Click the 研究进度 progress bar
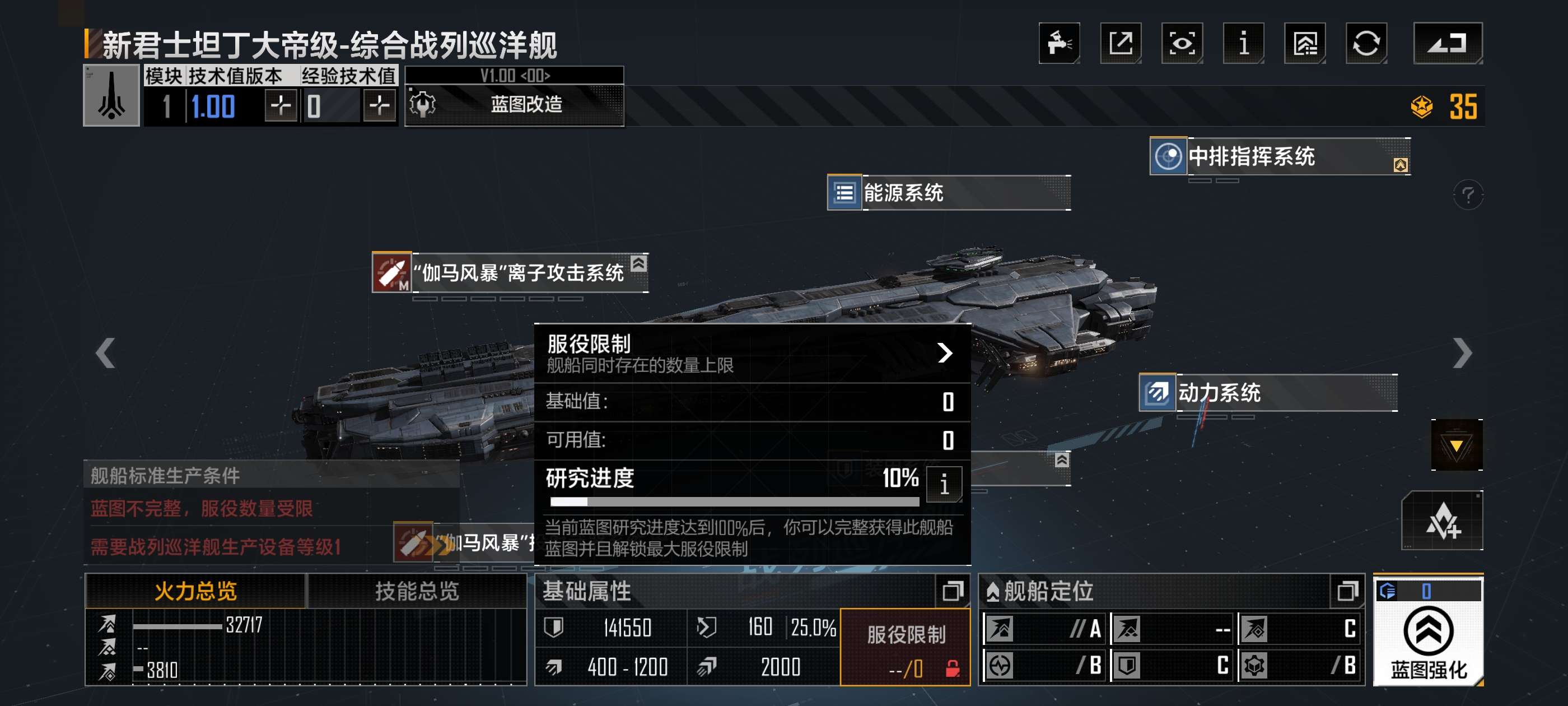 pos(735,502)
